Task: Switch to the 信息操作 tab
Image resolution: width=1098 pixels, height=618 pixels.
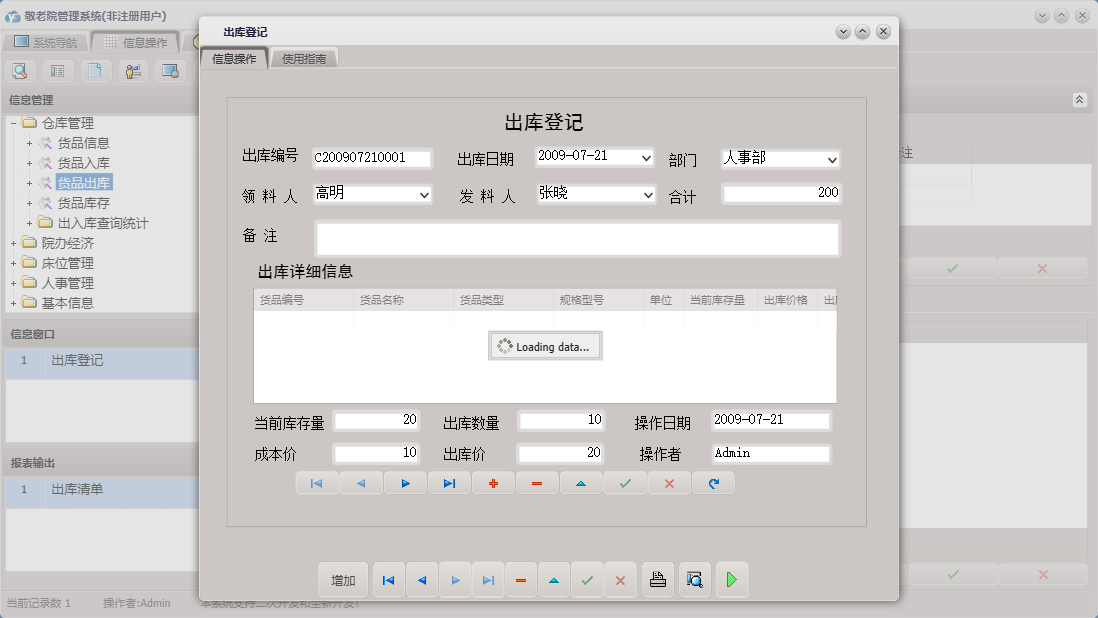Action: [237, 57]
